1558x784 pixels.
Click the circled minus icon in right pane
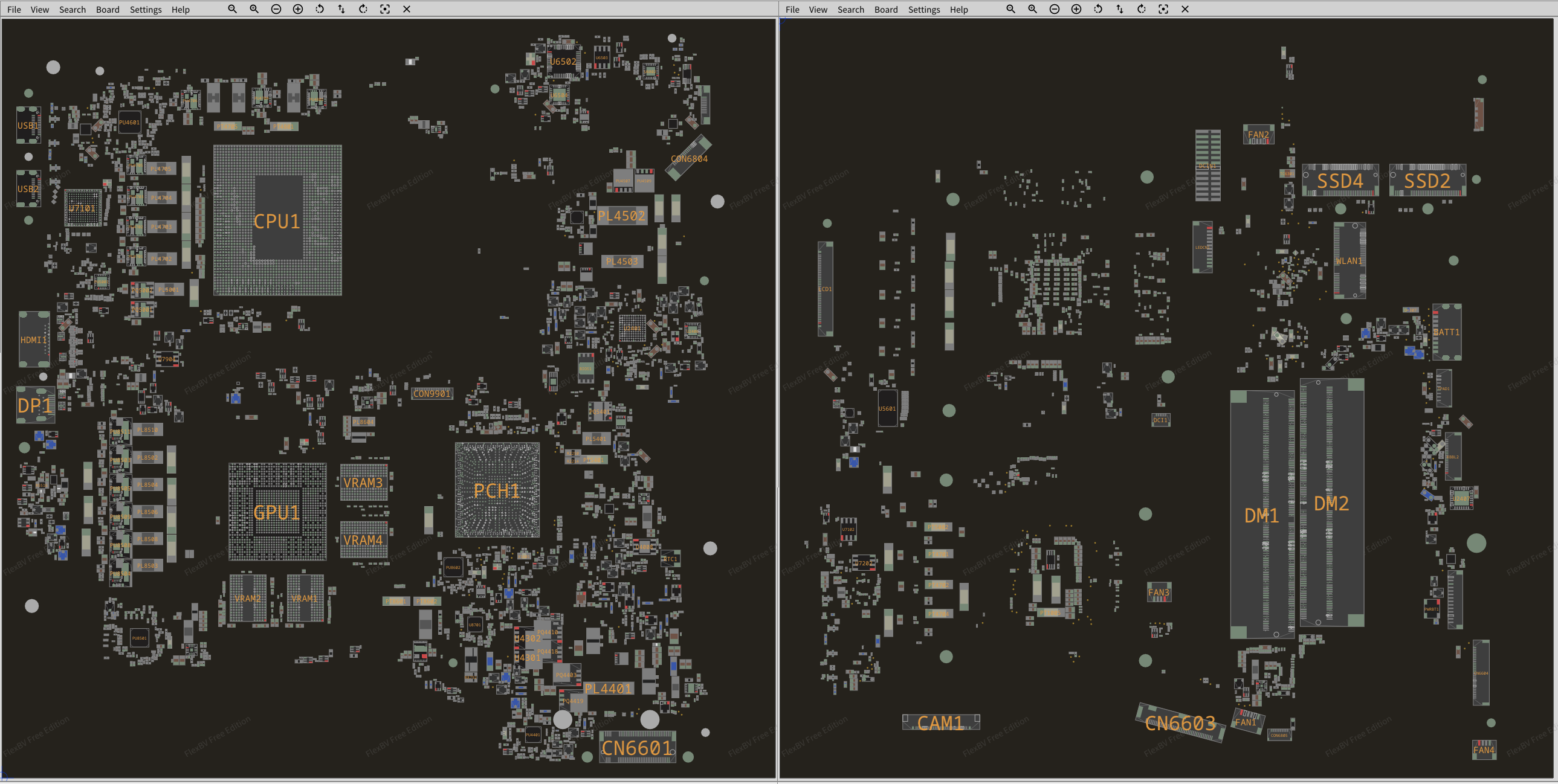pyautogui.click(x=1054, y=9)
